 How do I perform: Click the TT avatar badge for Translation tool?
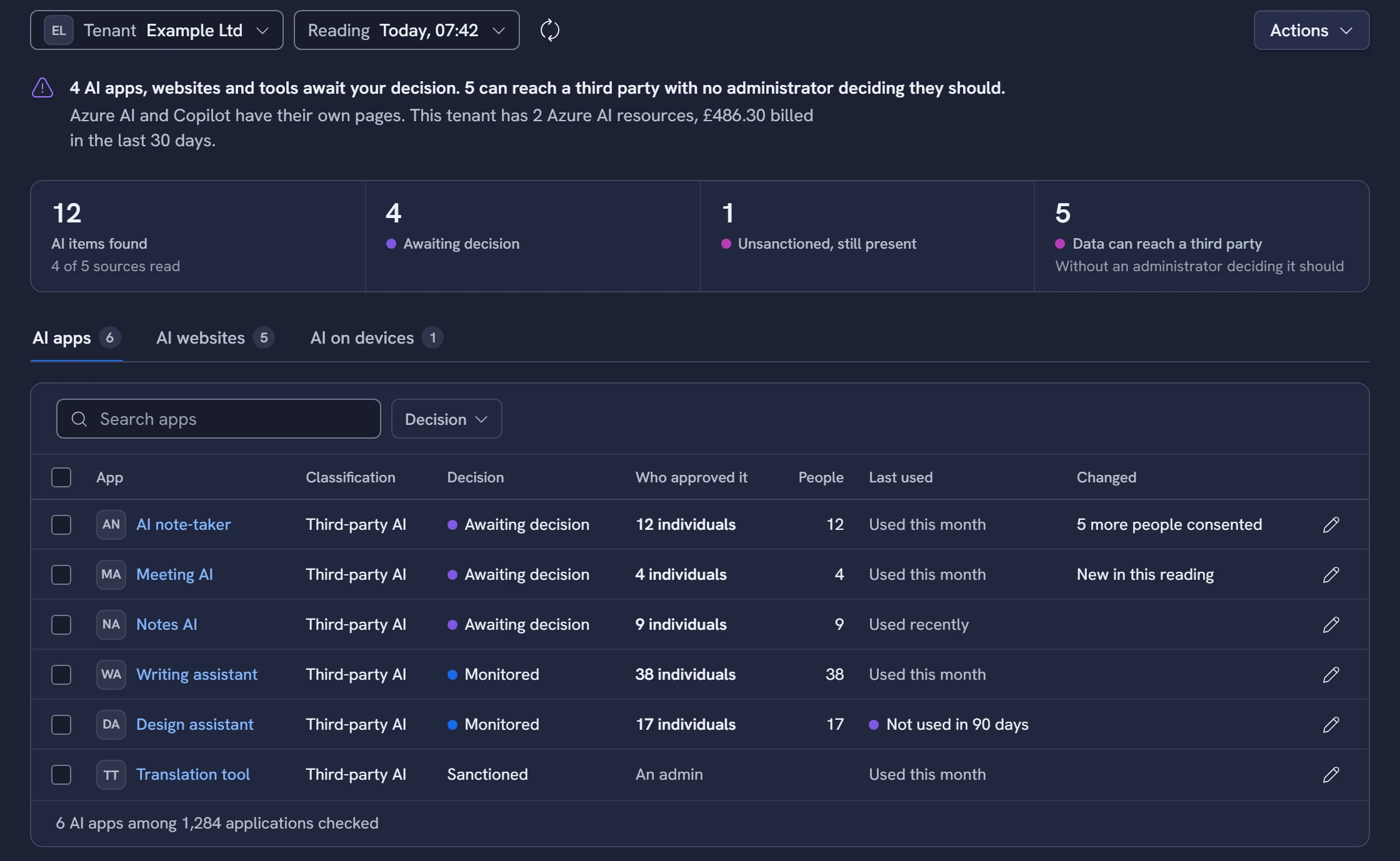point(111,774)
